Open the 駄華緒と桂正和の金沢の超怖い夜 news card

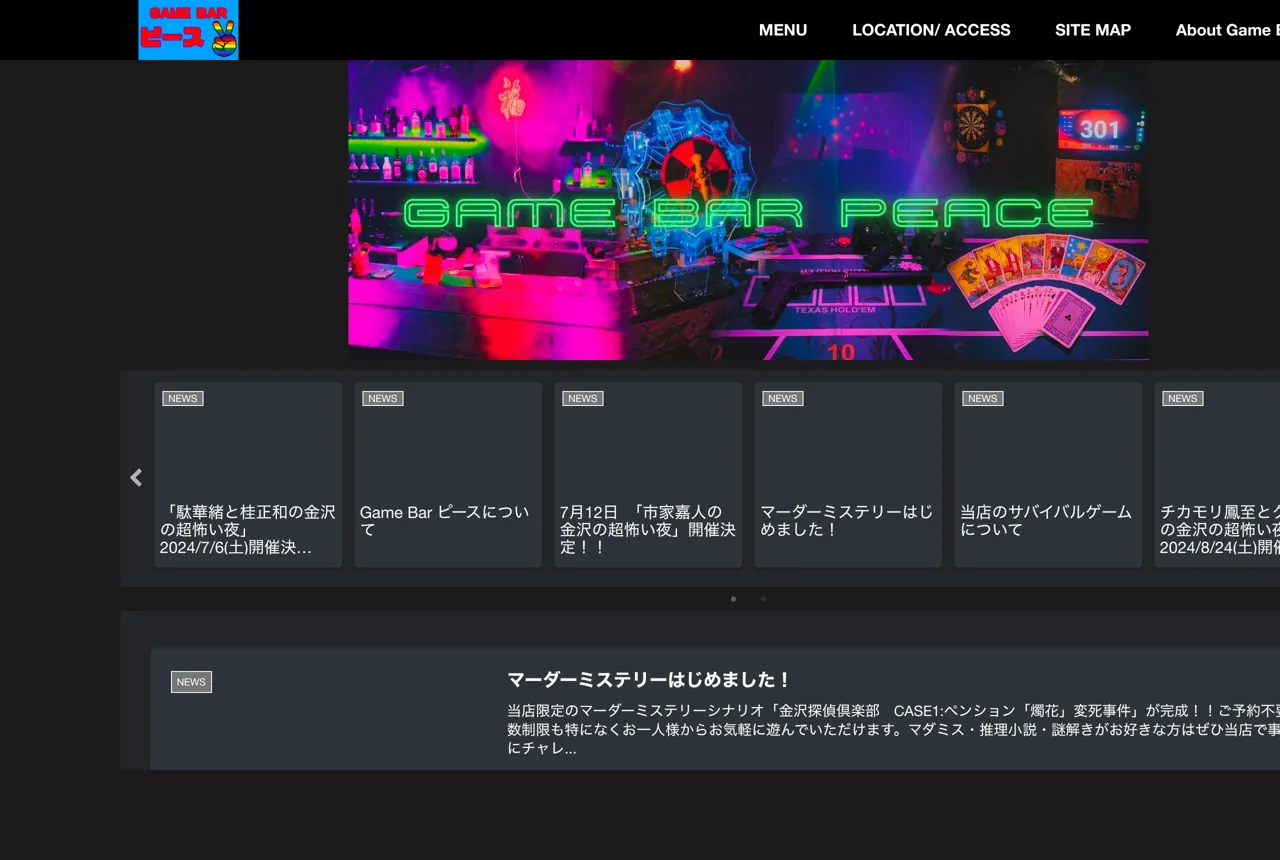pyautogui.click(x=248, y=475)
